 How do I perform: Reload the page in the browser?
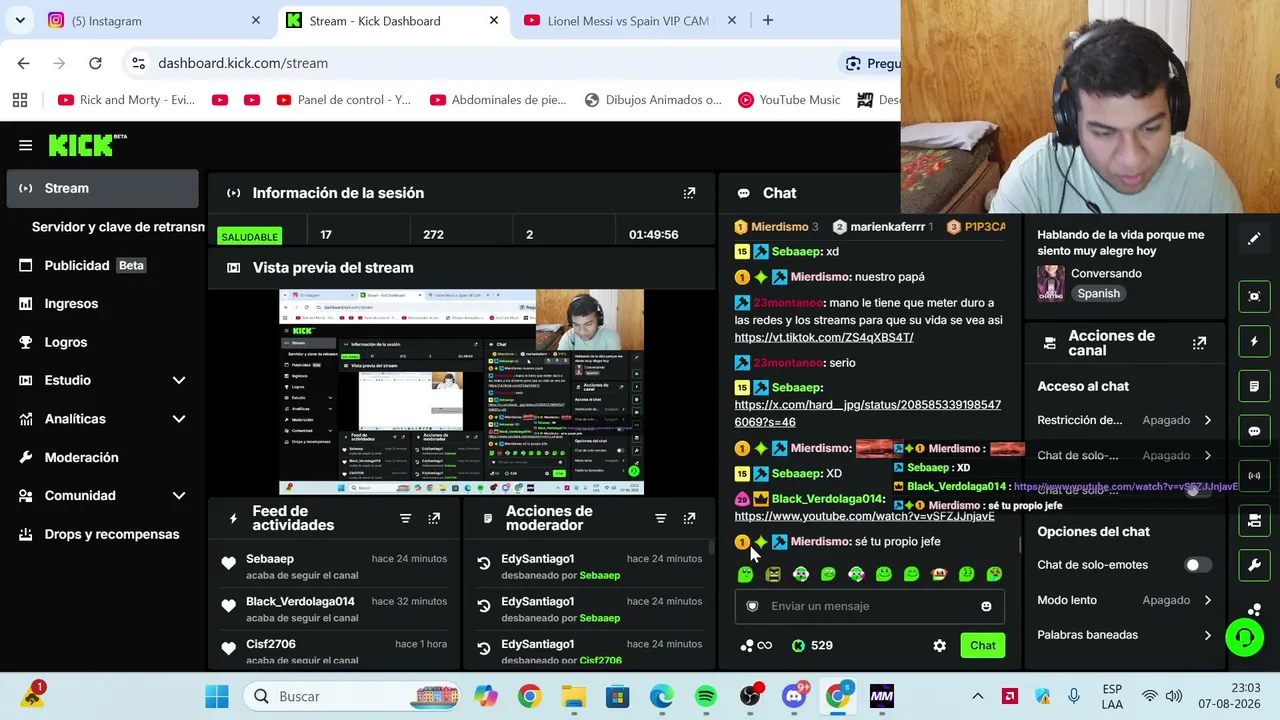tap(95, 63)
